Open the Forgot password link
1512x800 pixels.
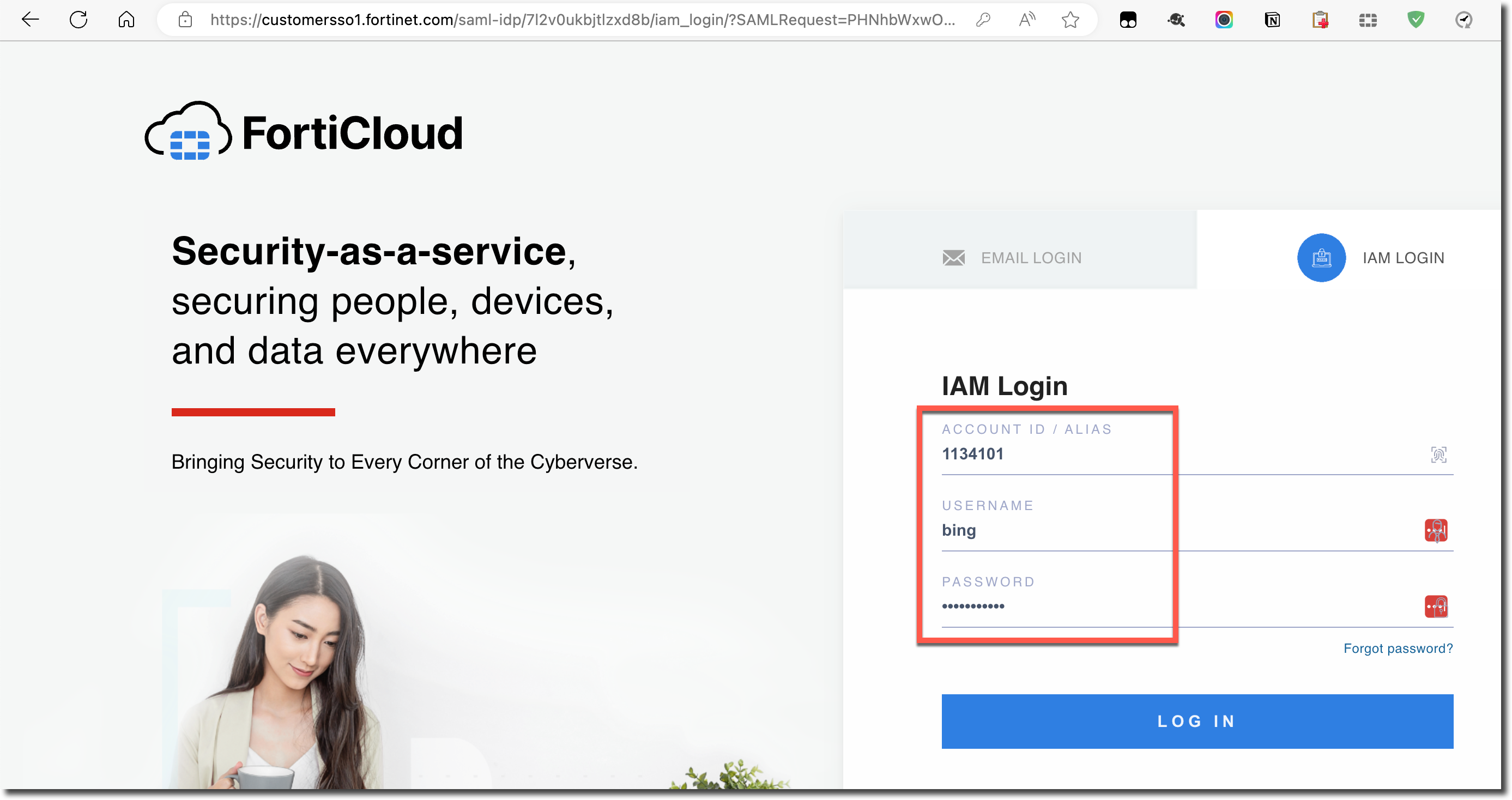(x=1398, y=649)
